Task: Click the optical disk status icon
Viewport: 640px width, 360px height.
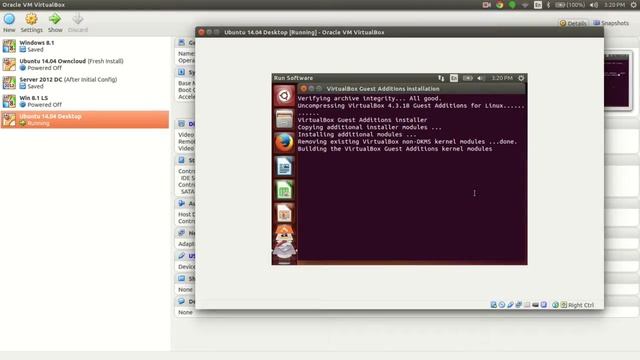Action: point(502,305)
